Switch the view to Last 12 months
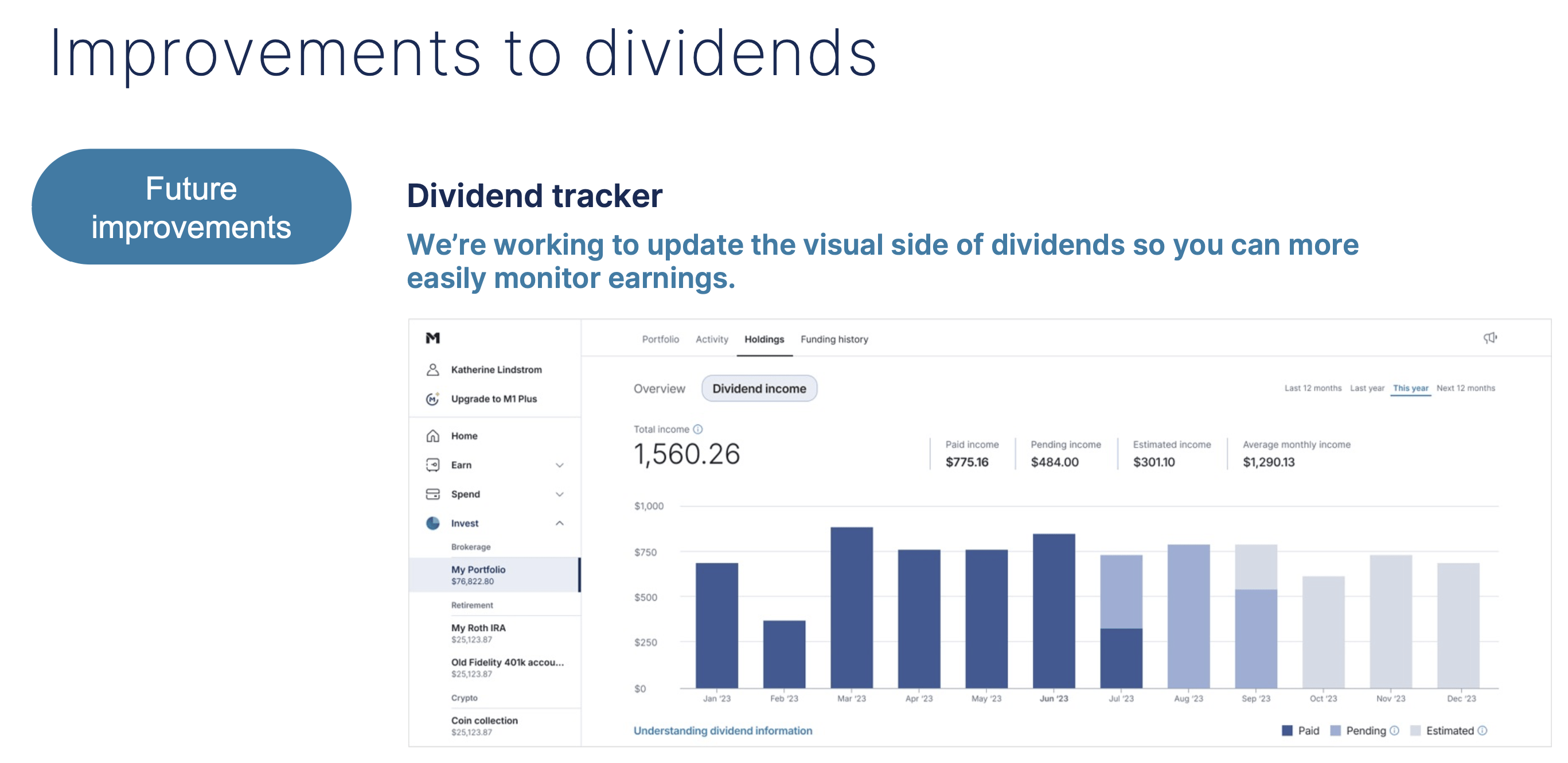Image resolution: width=1568 pixels, height=763 pixels. 1312,388
